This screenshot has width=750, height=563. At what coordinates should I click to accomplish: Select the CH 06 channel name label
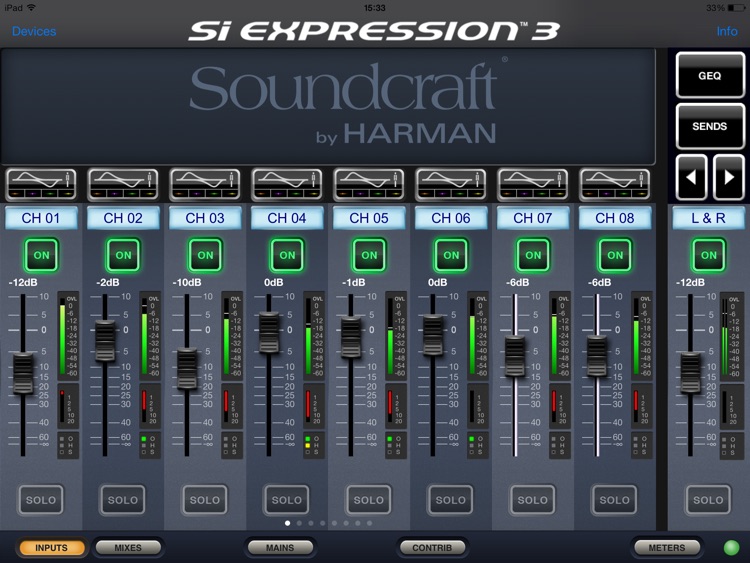click(x=451, y=218)
